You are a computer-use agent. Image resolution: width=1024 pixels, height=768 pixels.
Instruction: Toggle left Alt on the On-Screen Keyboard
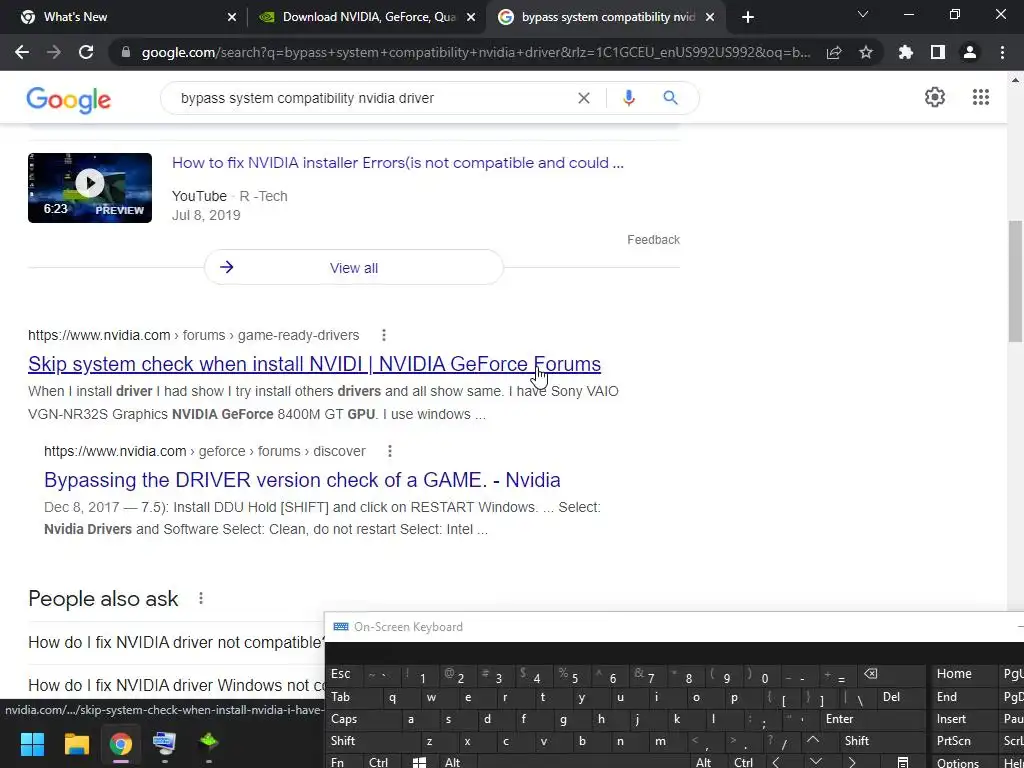[x=456, y=761]
